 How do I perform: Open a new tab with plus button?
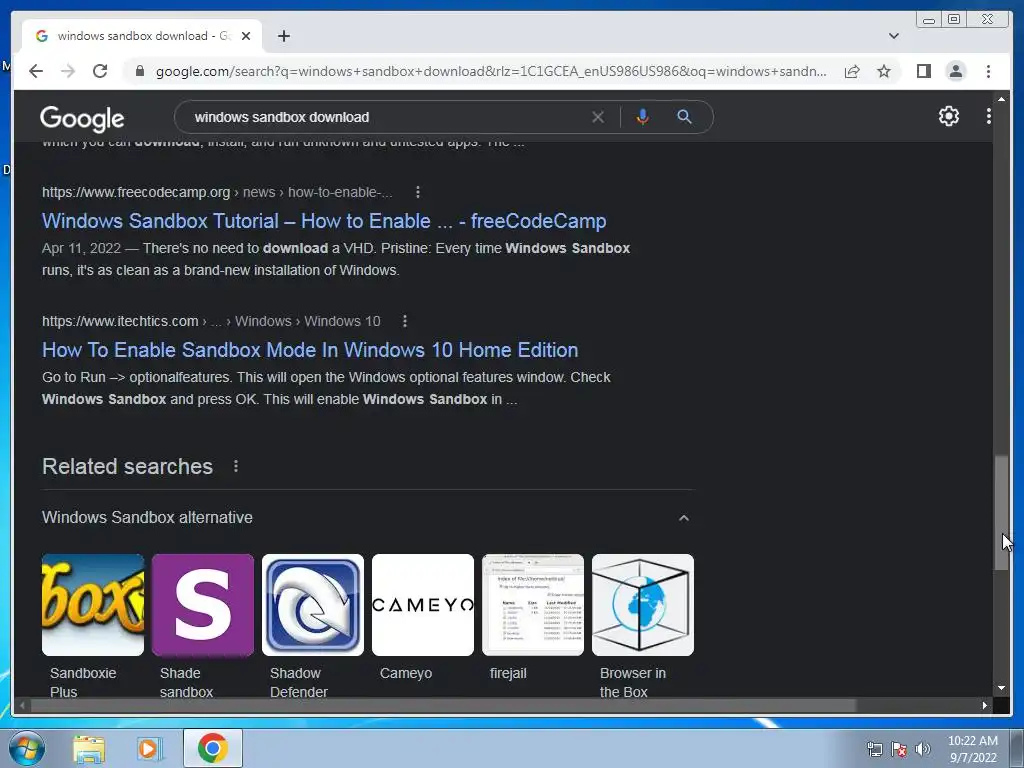(283, 36)
